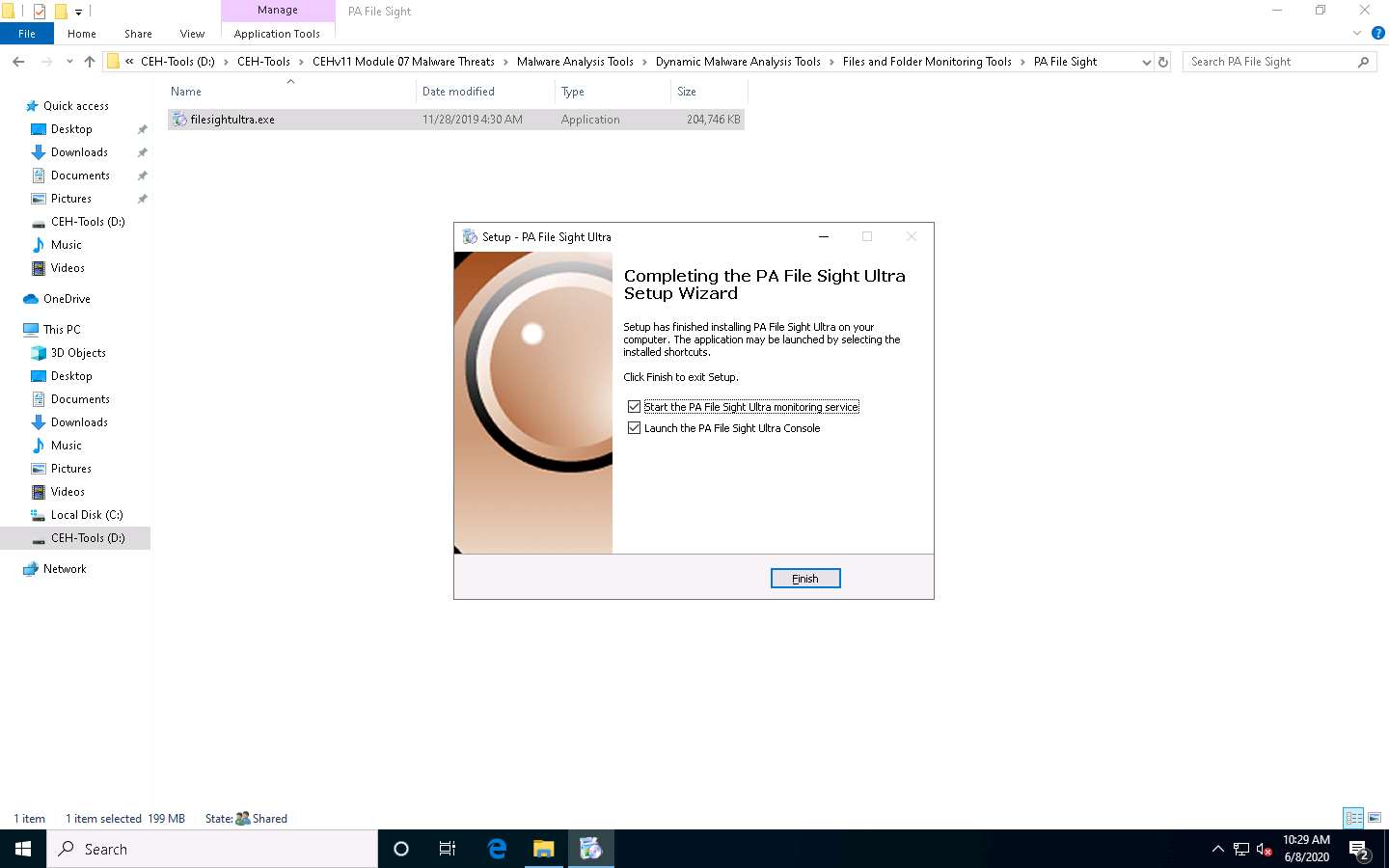Switch to large icons view

(1375, 818)
